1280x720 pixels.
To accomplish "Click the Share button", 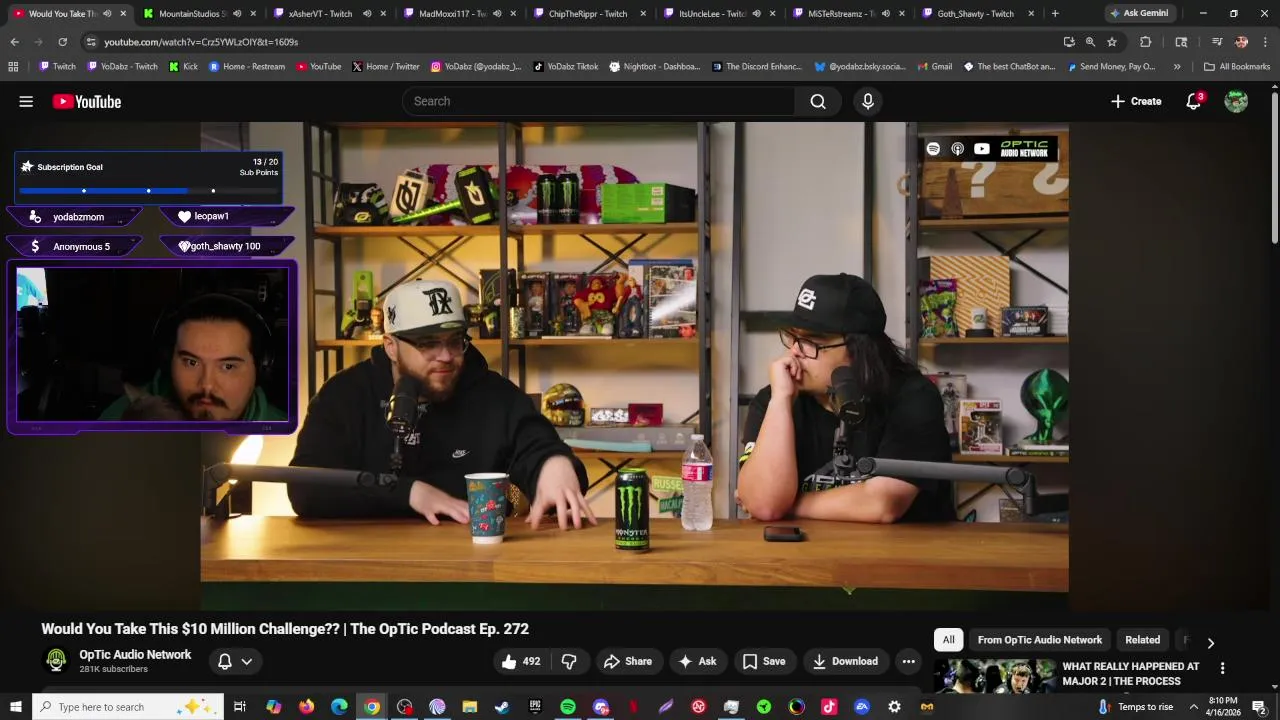I will pos(628,661).
